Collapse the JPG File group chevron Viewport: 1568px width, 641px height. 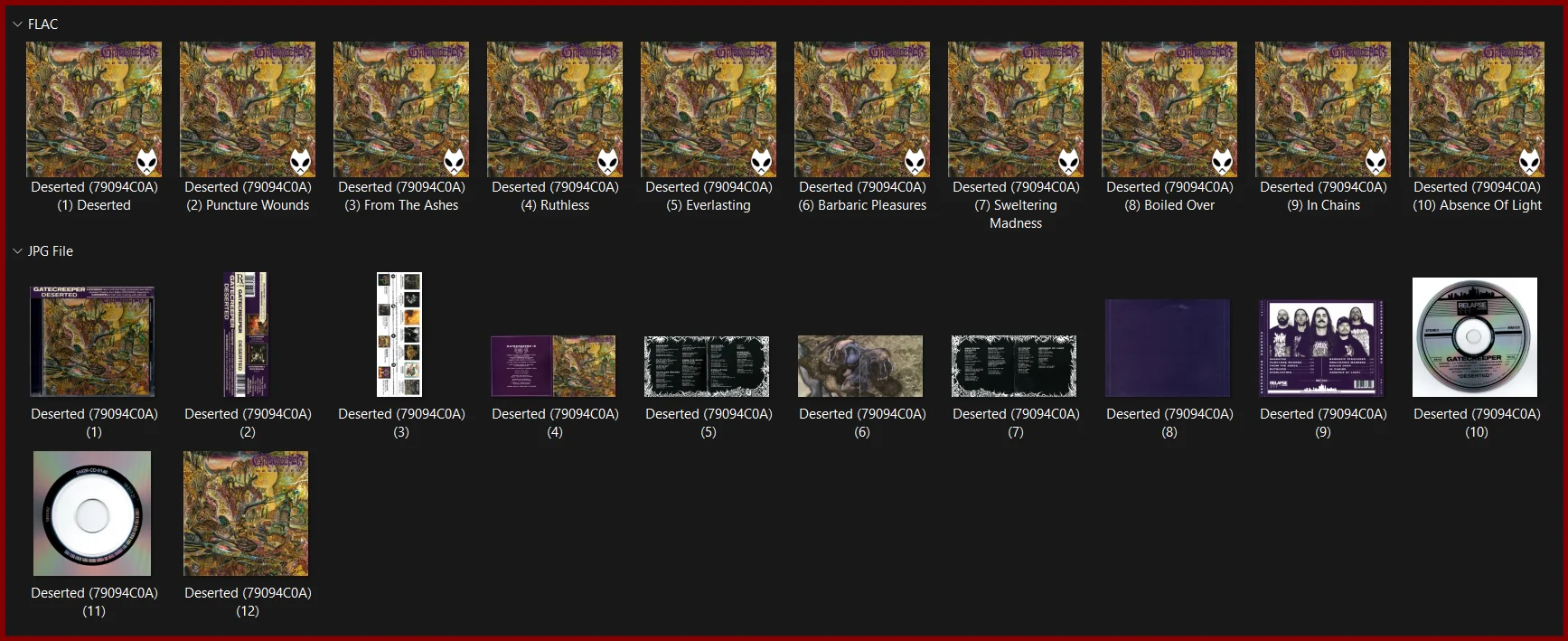(17, 251)
